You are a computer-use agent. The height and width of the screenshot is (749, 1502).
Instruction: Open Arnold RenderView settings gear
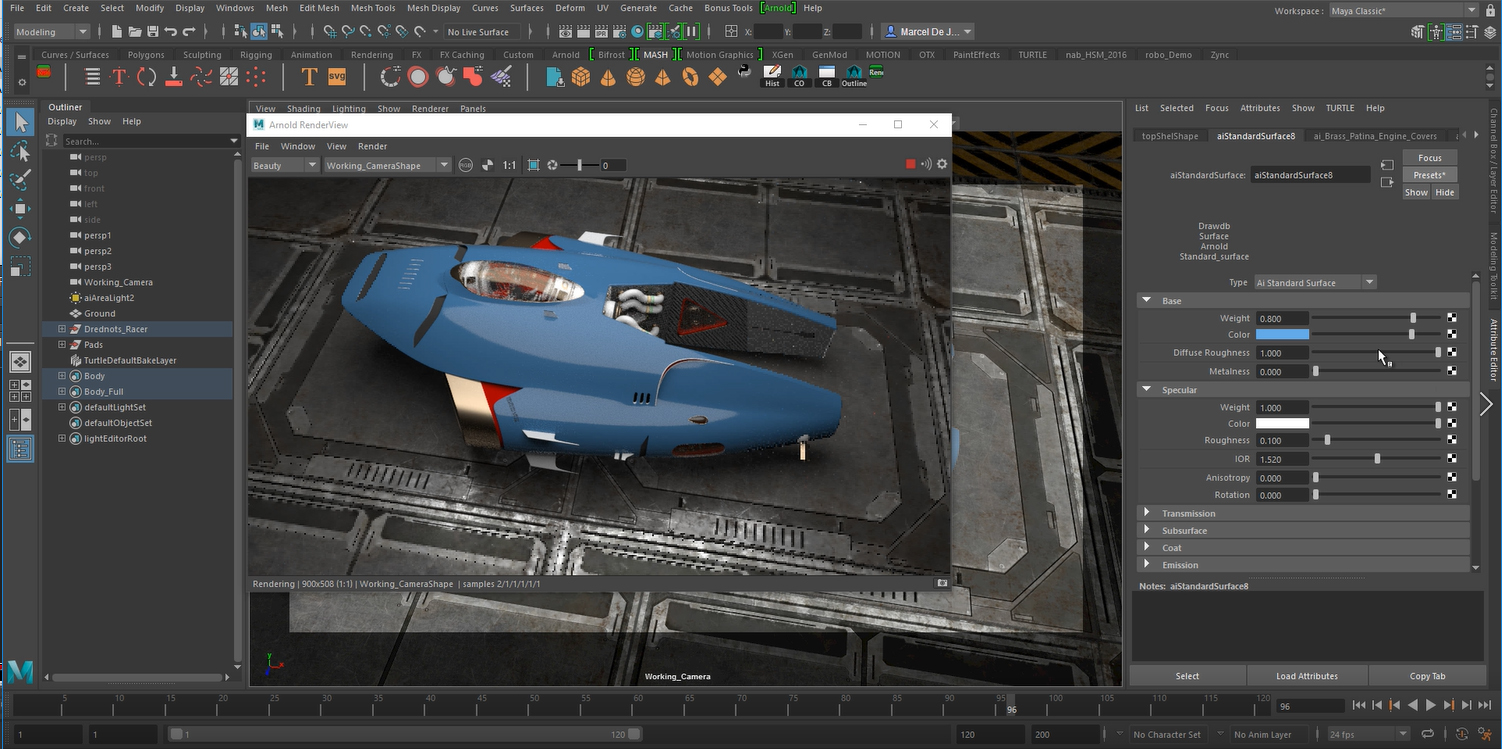[941, 164]
